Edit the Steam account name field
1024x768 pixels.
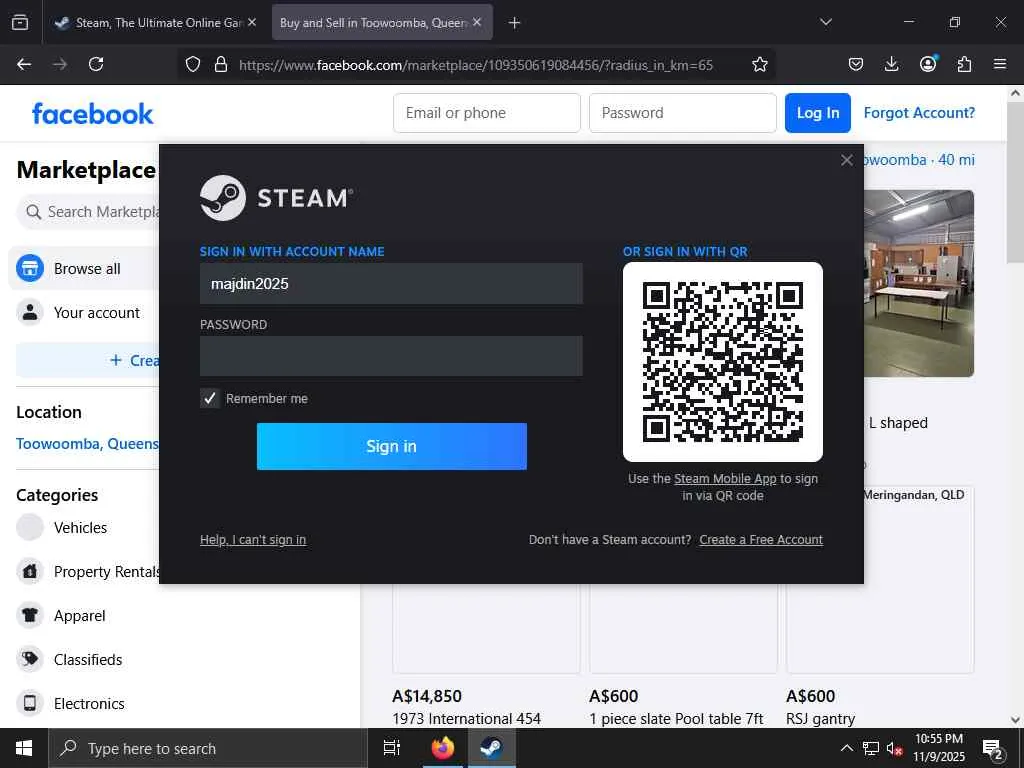click(391, 283)
